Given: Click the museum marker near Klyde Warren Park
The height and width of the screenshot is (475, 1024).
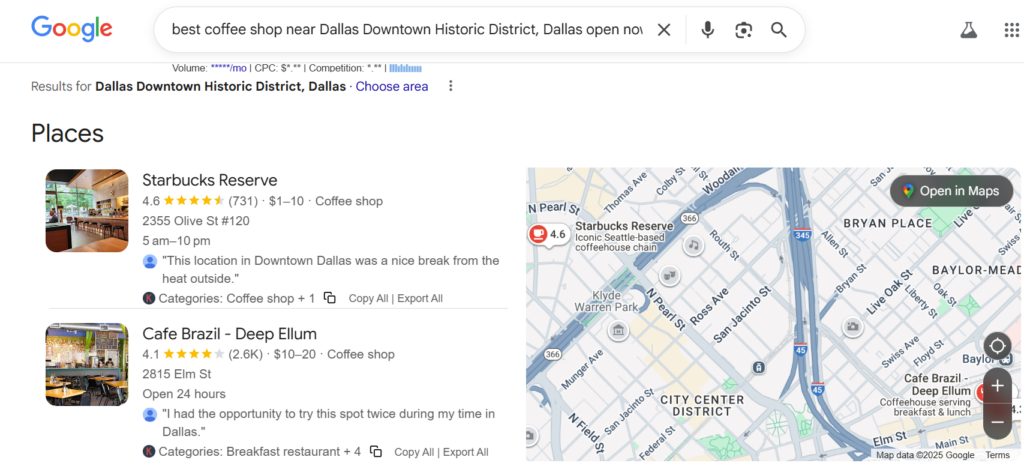Looking at the screenshot, I should click(x=618, y=331).
